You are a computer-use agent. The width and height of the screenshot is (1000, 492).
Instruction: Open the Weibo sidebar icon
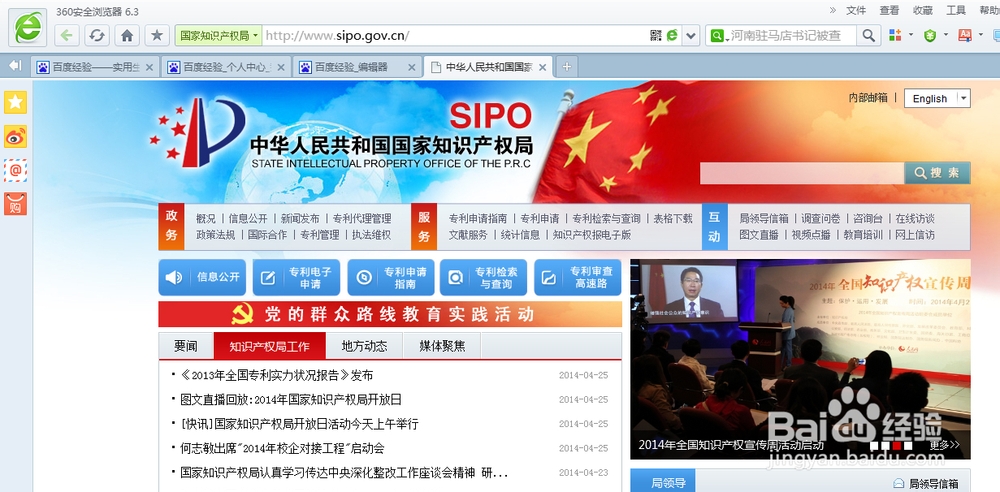click(15, 136)
